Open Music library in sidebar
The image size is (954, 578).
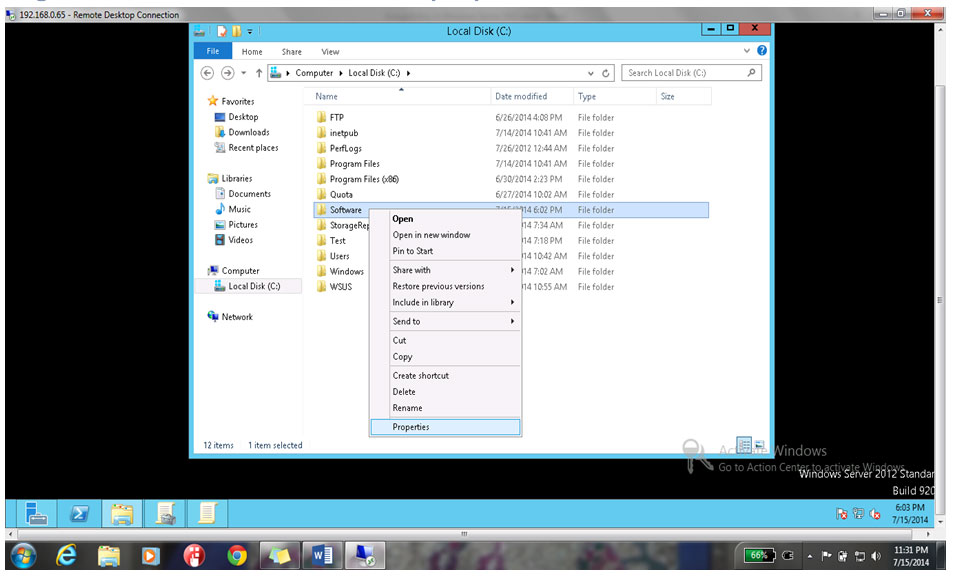coord(239,209)
